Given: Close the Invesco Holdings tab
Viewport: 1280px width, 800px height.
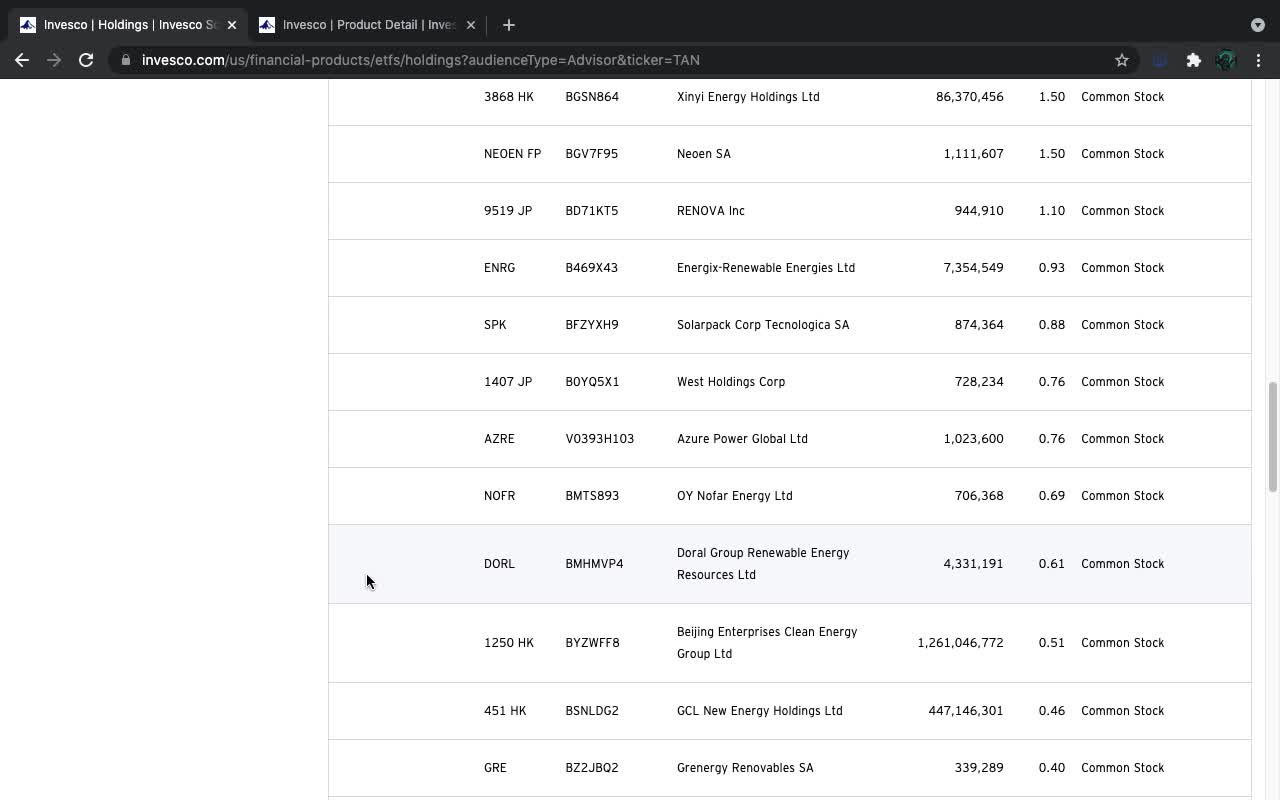Looking at the screenshot, I should coord(232,25).
